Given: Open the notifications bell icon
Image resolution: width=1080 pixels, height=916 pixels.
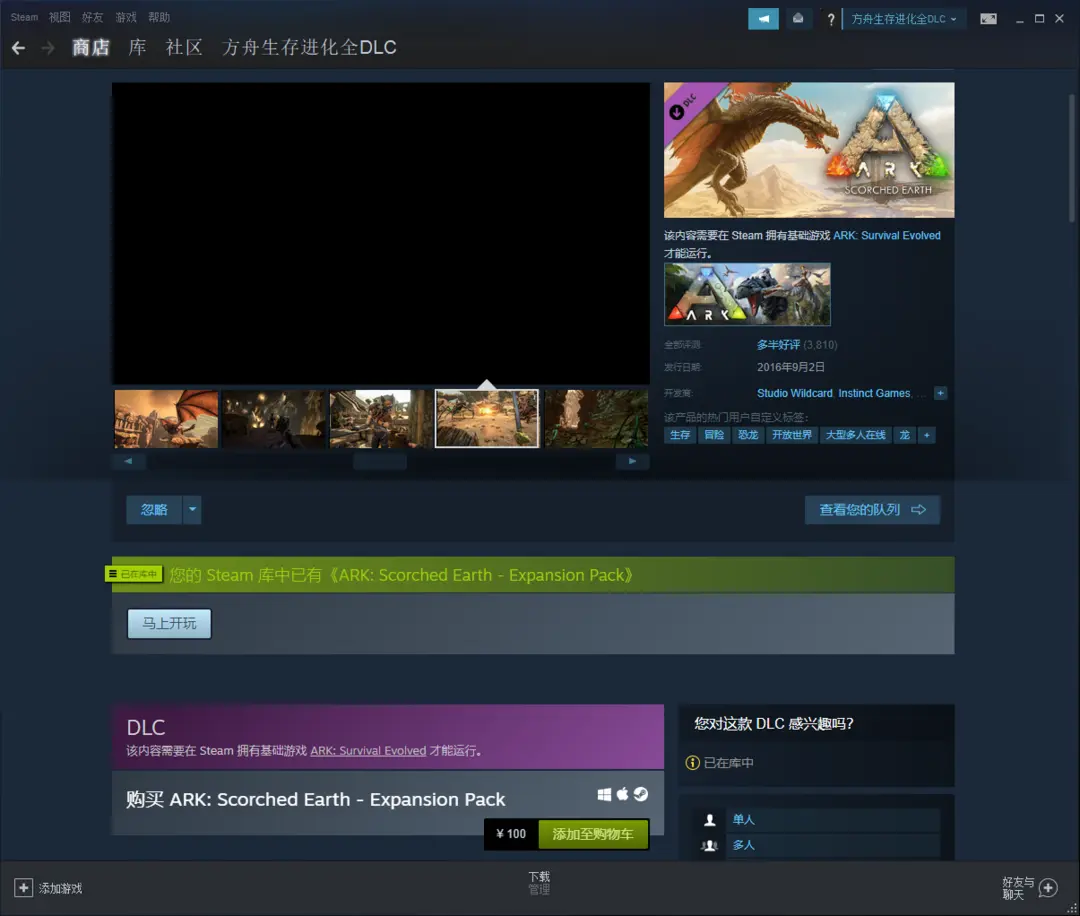Looking at the screenshot, I should [x=798, y=19].
